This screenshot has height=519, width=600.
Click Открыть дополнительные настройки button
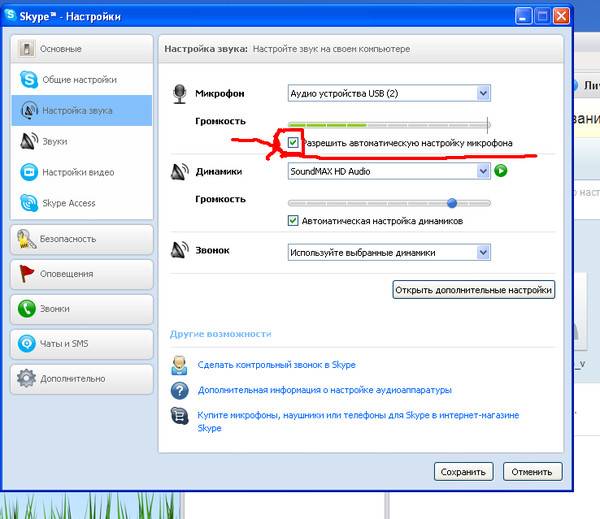pyautogui.click(x=473, y=290)
